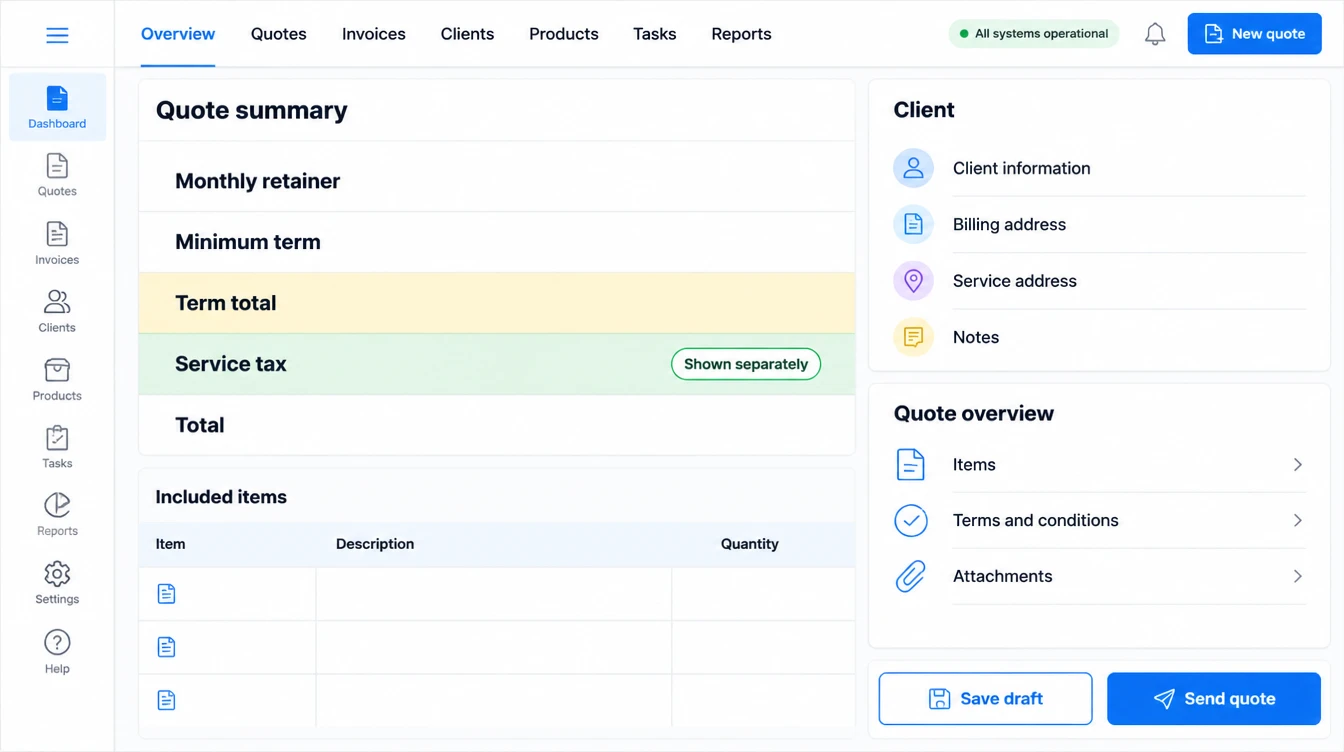Open the Client information link
The height and width of the screenshot is (752, 1344).
pos(1022,169)
